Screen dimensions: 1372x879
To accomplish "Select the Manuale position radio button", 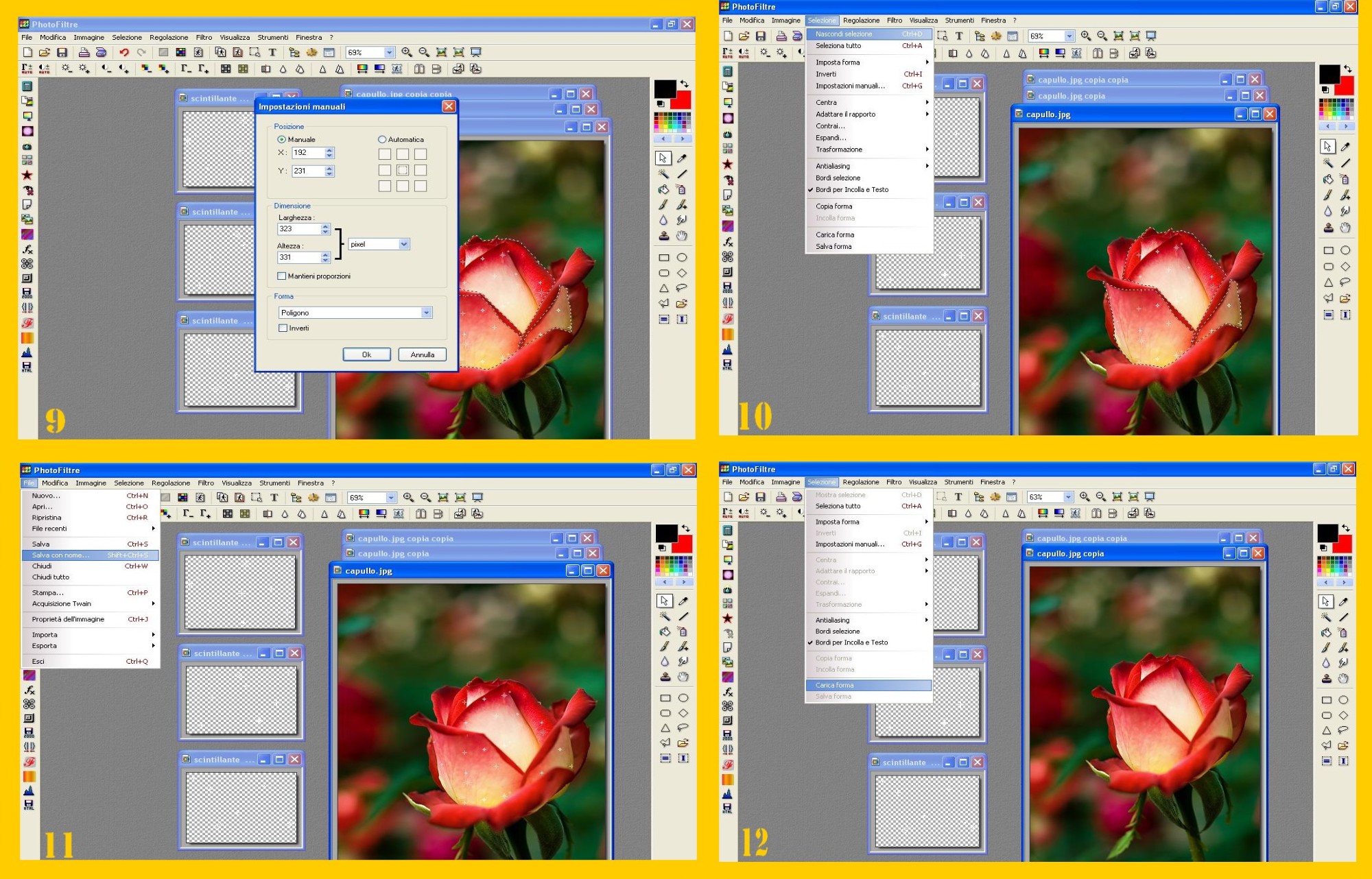I will click(x=281, y=139).
